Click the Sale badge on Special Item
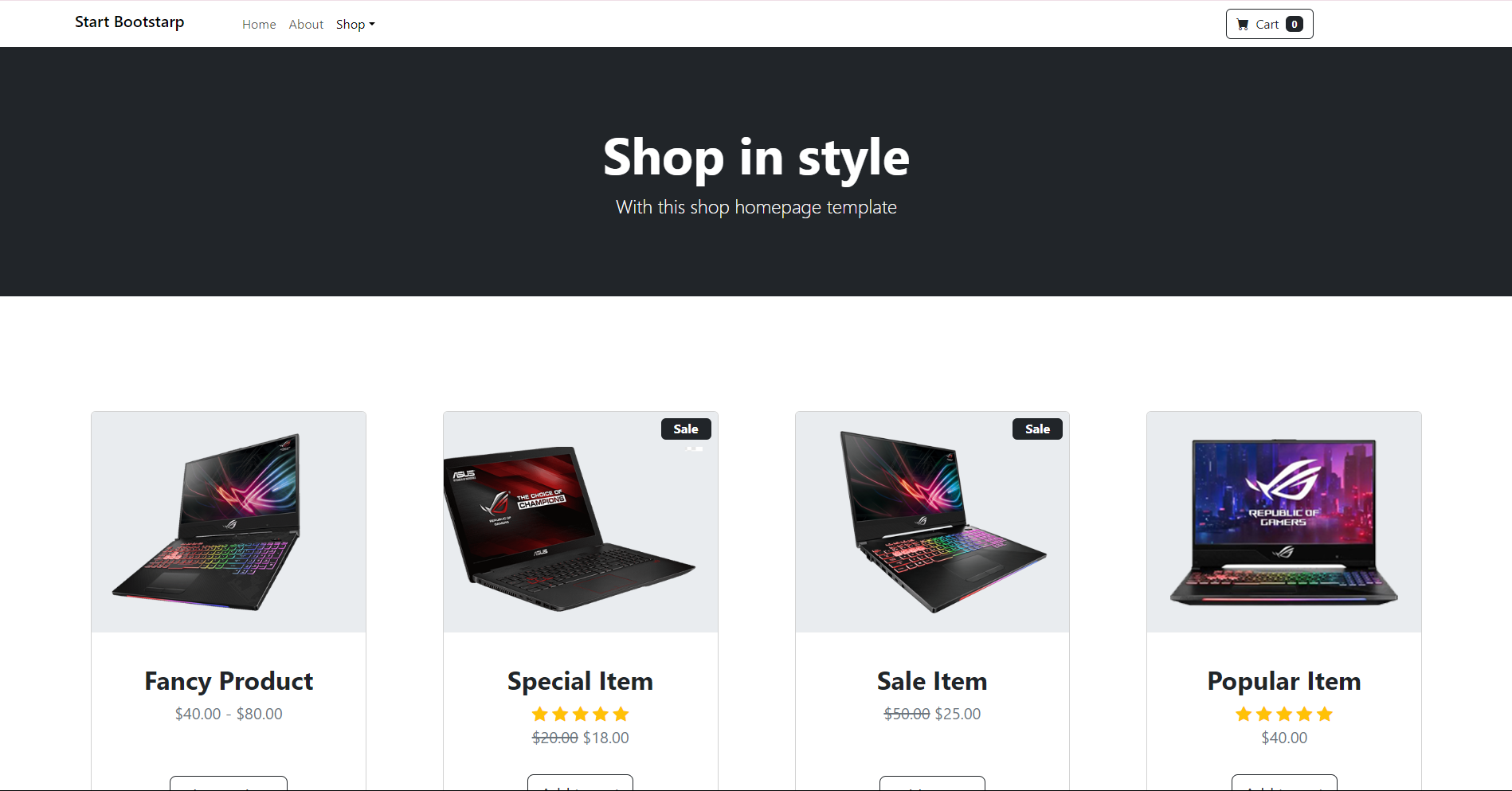1512x791 pixels. 686,429
